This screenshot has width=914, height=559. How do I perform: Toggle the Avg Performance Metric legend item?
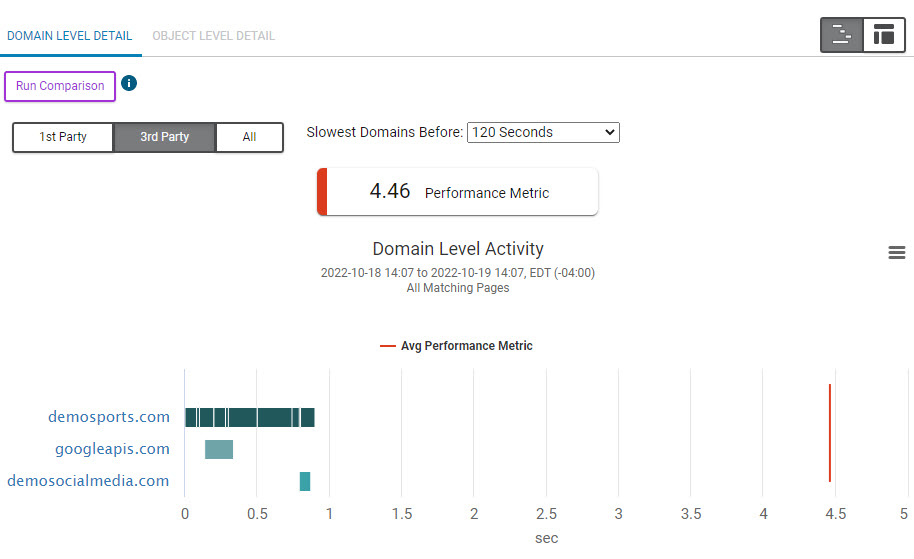click(456, 346)
